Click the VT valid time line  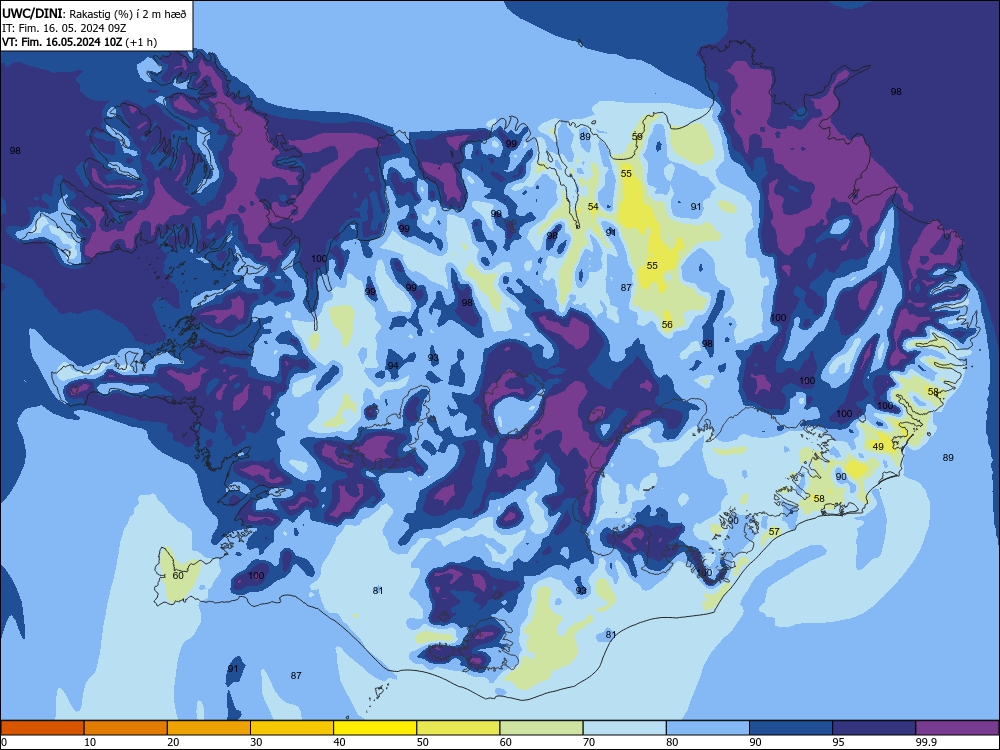(x=79, y=42)
